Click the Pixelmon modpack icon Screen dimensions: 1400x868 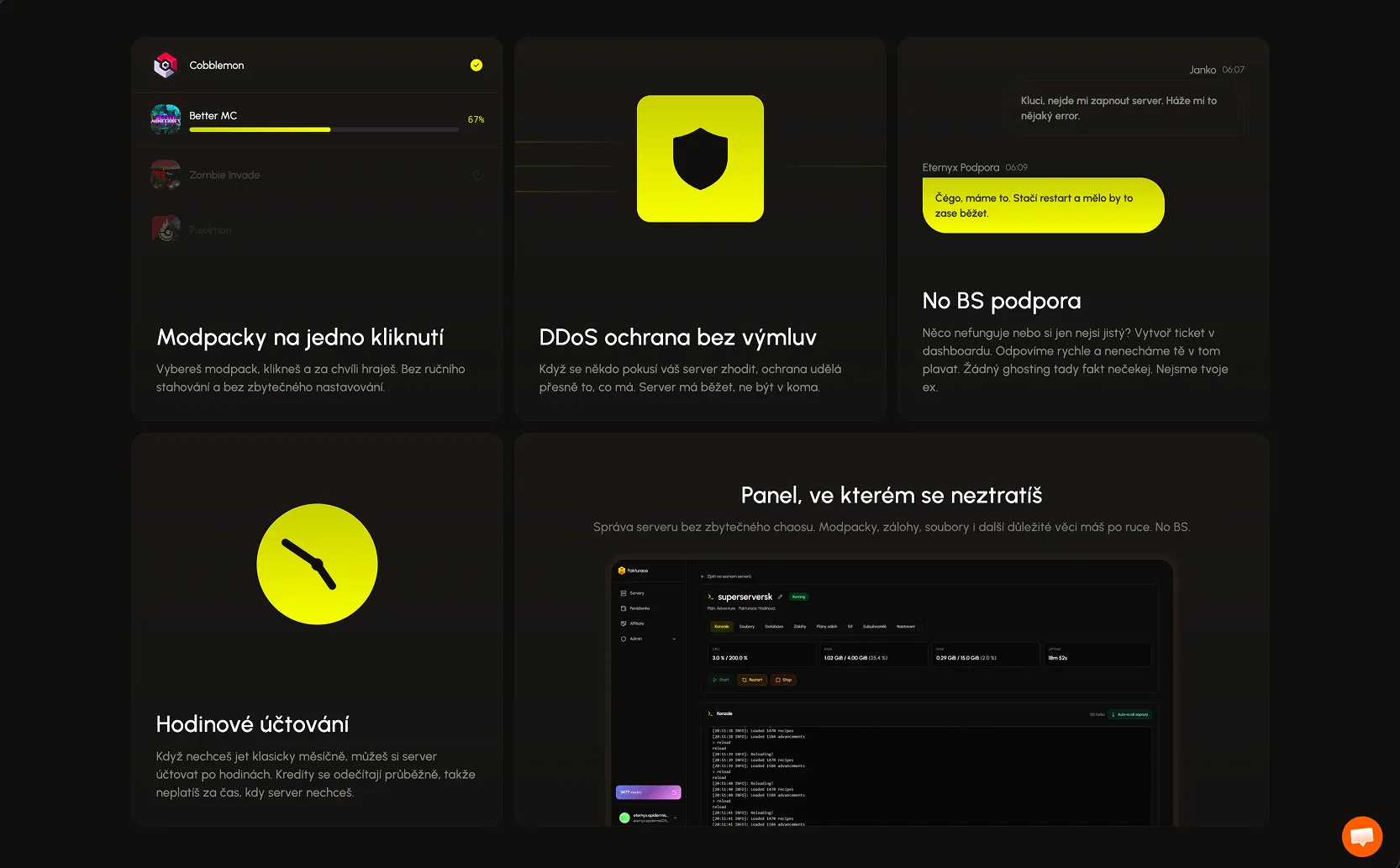click(x=166, y=229)
